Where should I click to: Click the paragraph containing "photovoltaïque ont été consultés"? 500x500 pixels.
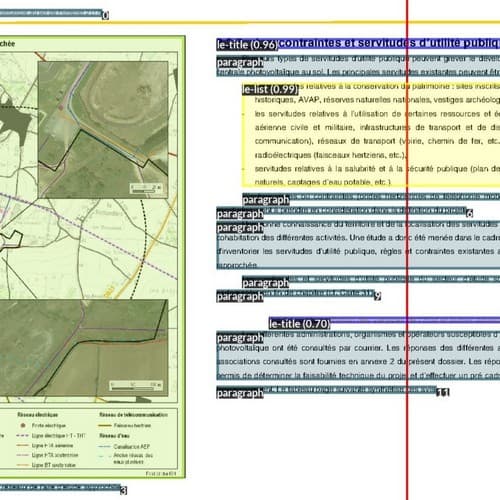(x=358, y=355)
